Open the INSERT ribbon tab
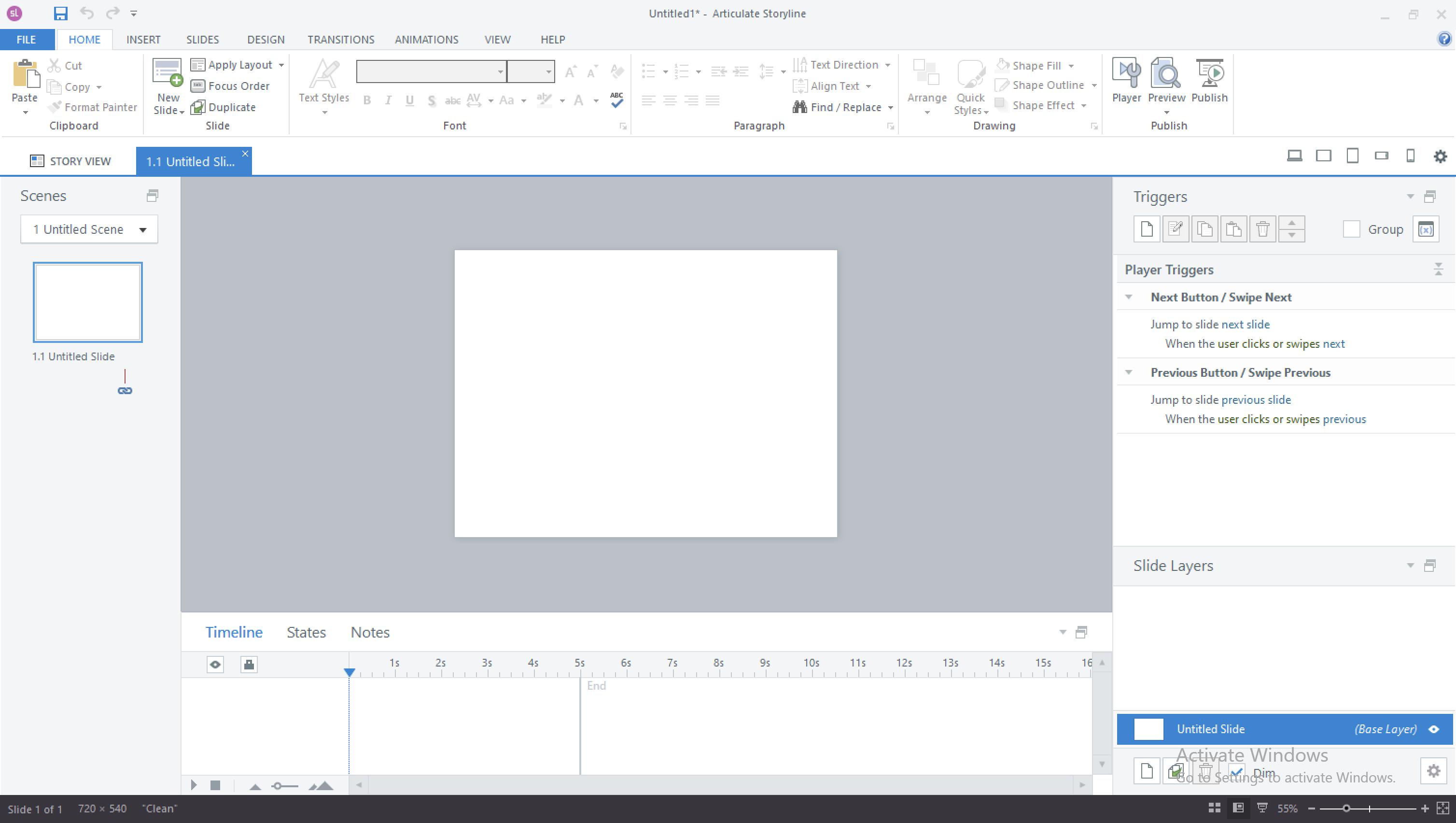 pyautogui.click(x=143, y=40)
